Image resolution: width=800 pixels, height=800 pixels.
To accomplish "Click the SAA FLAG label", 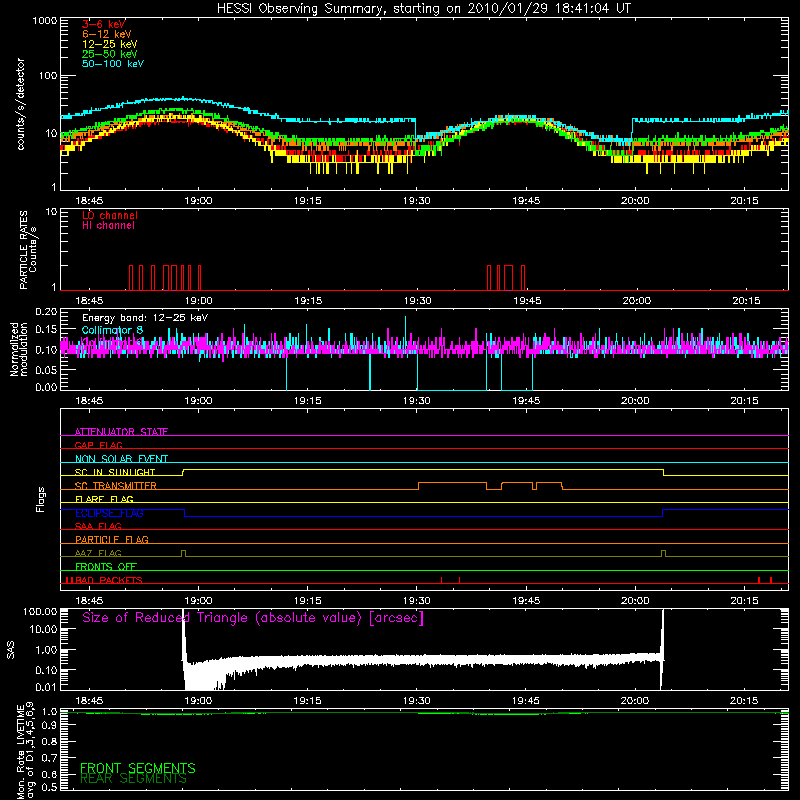I will (98, 526).
